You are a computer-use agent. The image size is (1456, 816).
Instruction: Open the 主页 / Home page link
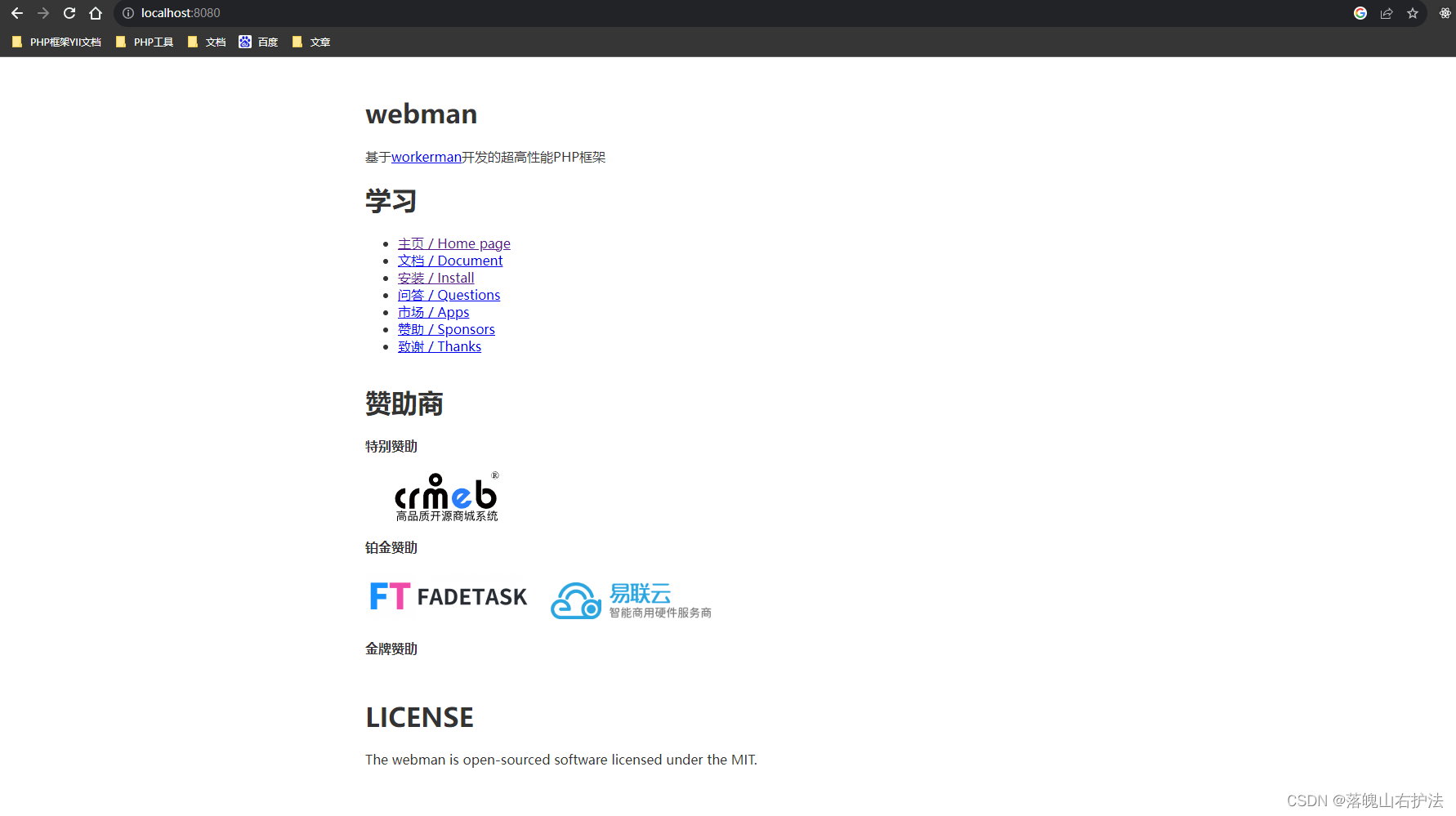[454, 243]
